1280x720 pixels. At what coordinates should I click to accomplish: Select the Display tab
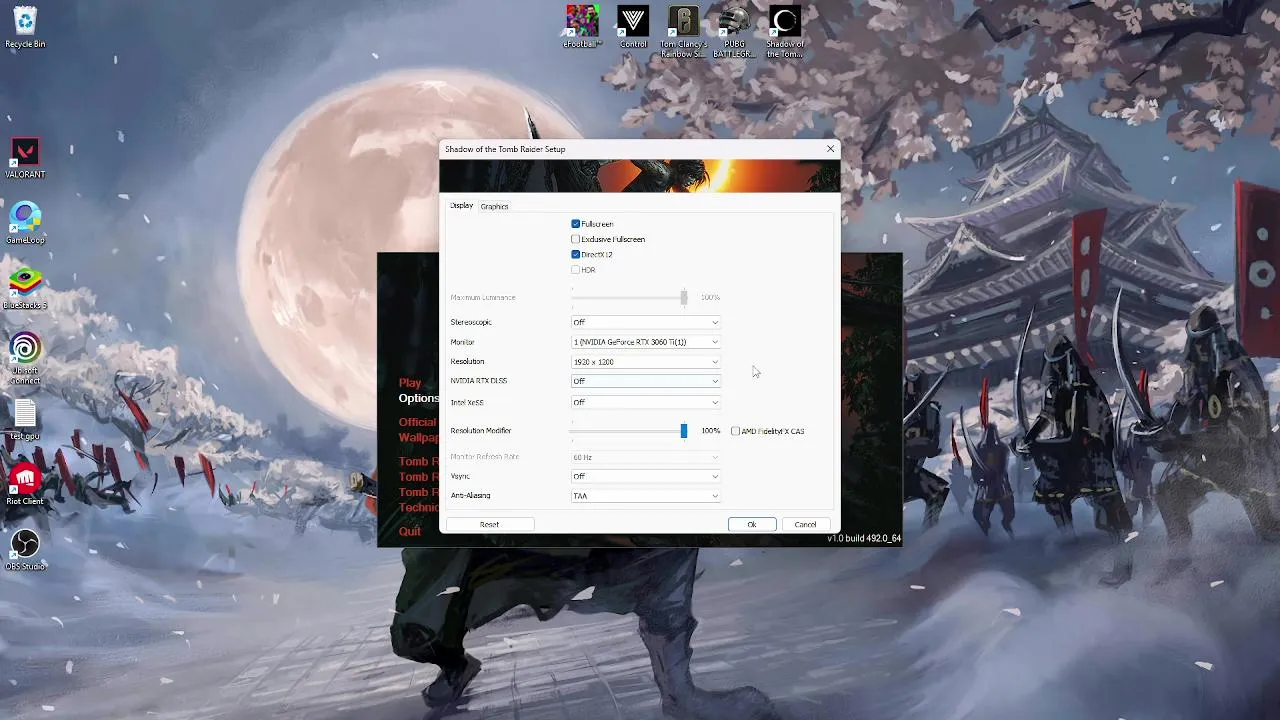[x=461, y=206]
